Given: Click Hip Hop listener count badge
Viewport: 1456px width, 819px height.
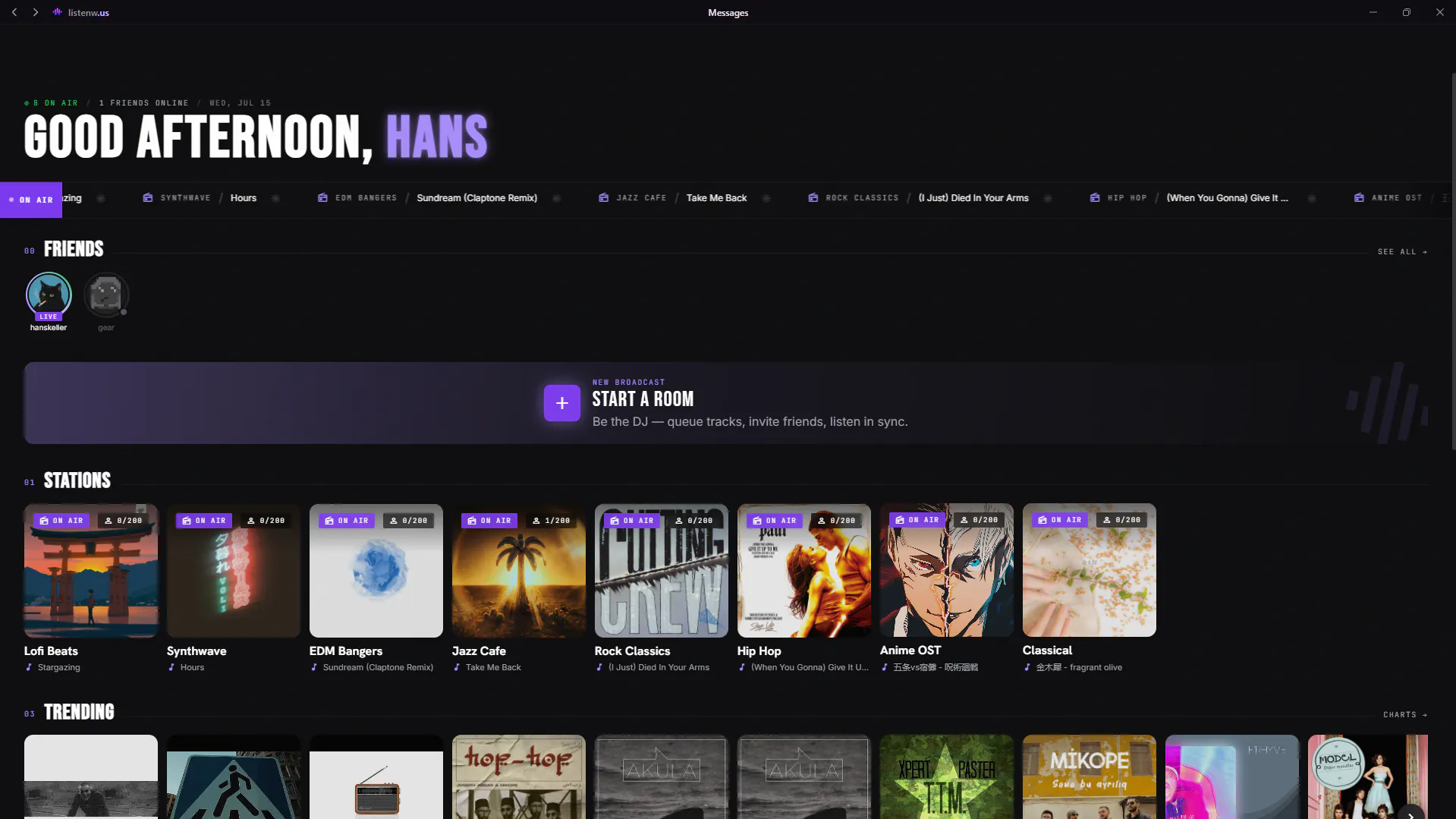Looking at the screenshot, I should point(837,521).
